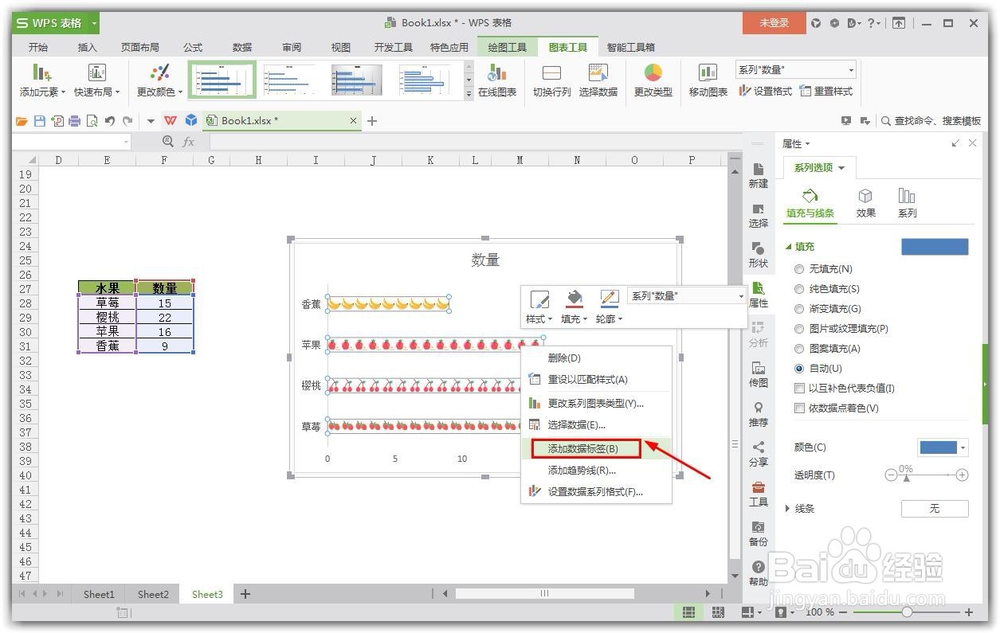Click the 线条 无 preview button
This screenshot has height=633, width=1000.
pyautogui.click(x=934, y=509)
